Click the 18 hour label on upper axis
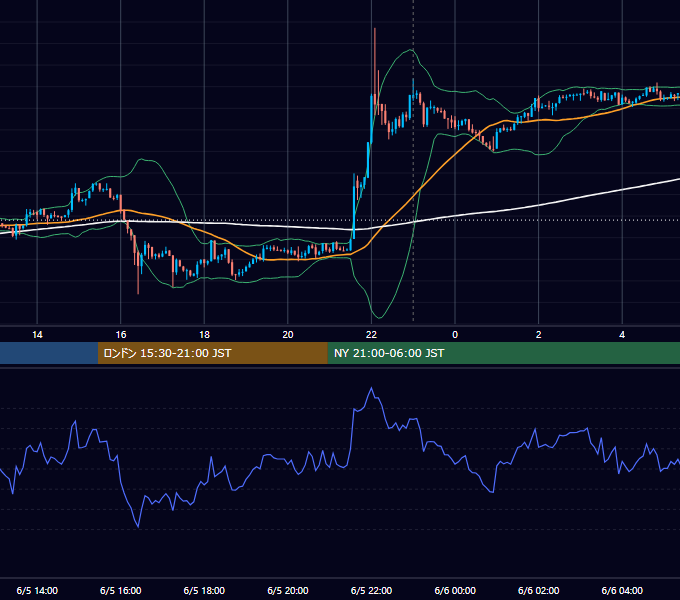Image resolution: width=680 pixels, height=600 pixels. [x=204, y=335]
